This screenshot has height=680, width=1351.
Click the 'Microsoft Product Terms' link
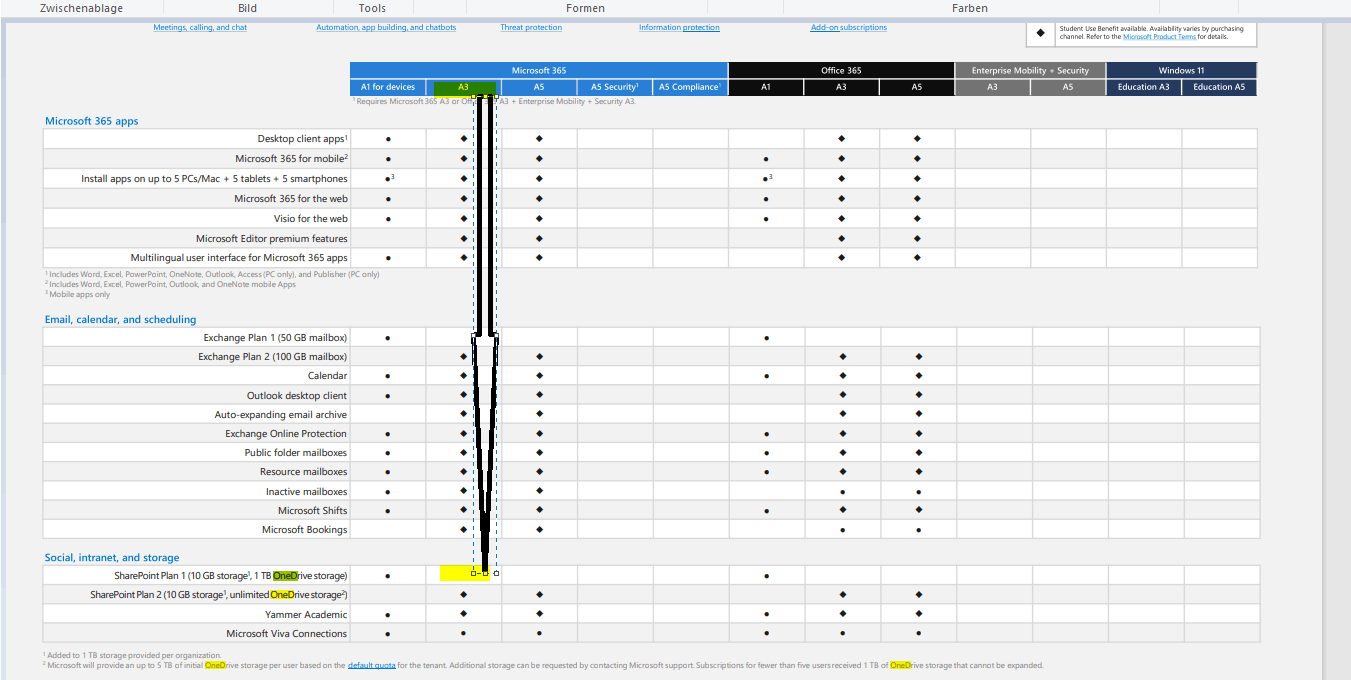point(1159,36)
